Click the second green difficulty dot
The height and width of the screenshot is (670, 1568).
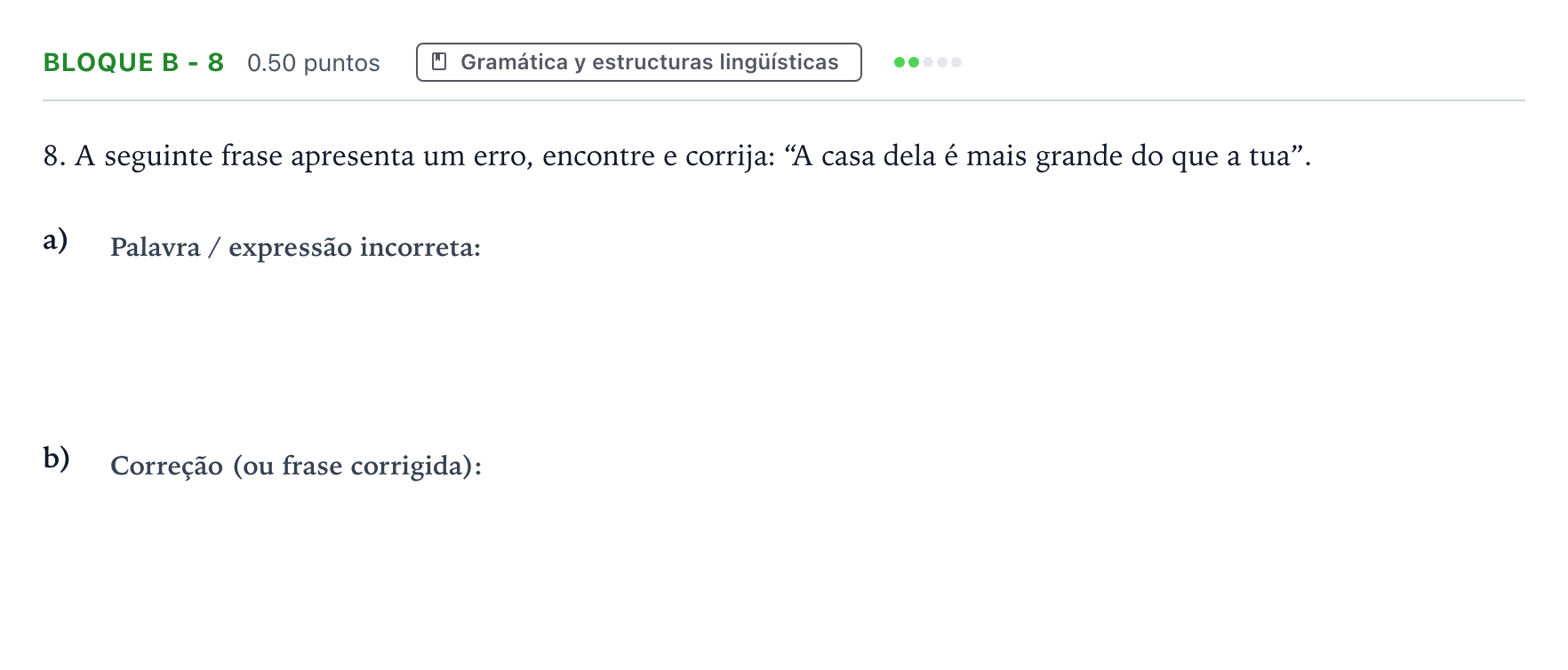coord(914,62)
